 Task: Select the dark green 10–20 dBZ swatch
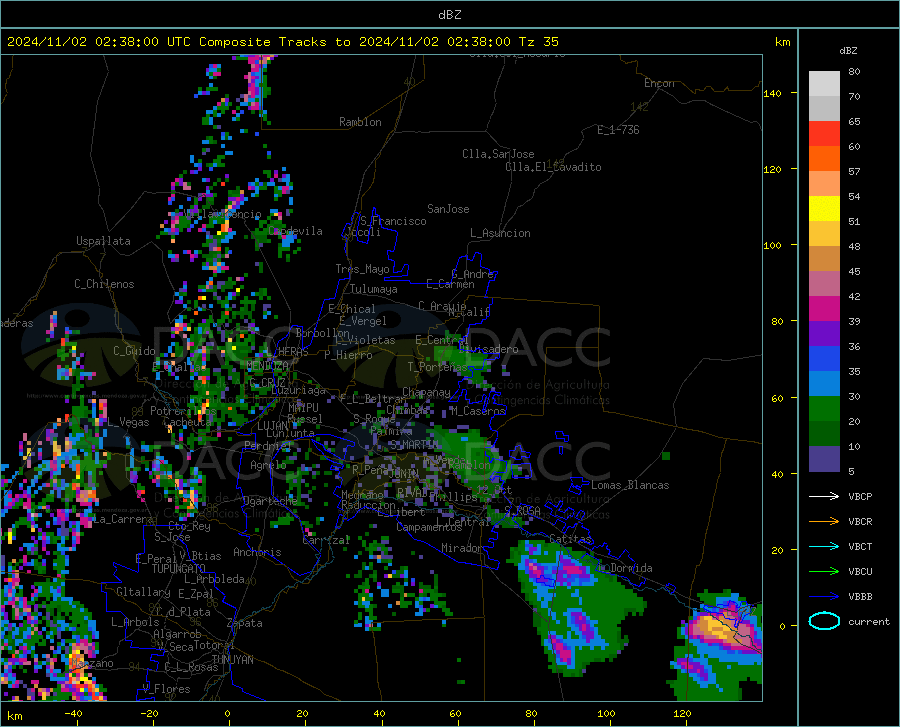(x=824, y=434)
